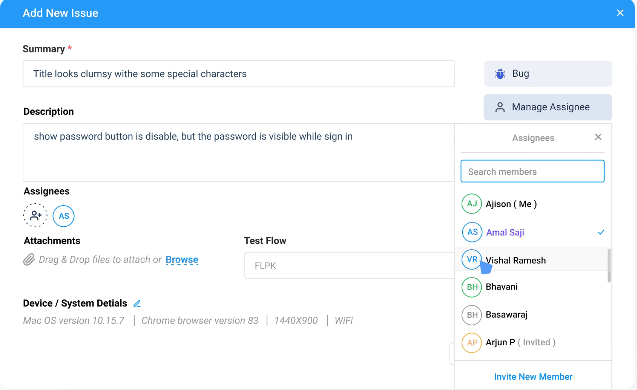The width and height of the screenshot is (637, 390).
Task: Click the Description text area
Action: pyautogui.click(x=238, y=152)
